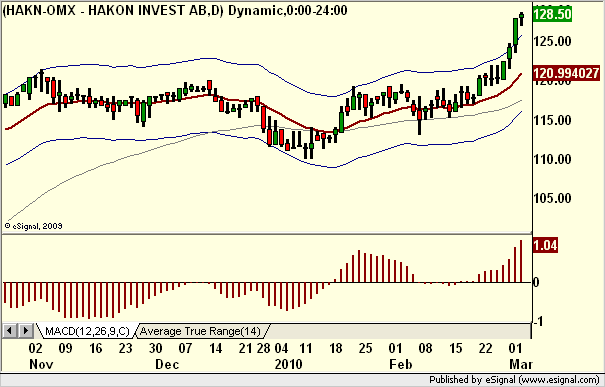Switch to the Average True Range(14) tab
The width and height of the screenshot is (605, 387).
point(200,331)
